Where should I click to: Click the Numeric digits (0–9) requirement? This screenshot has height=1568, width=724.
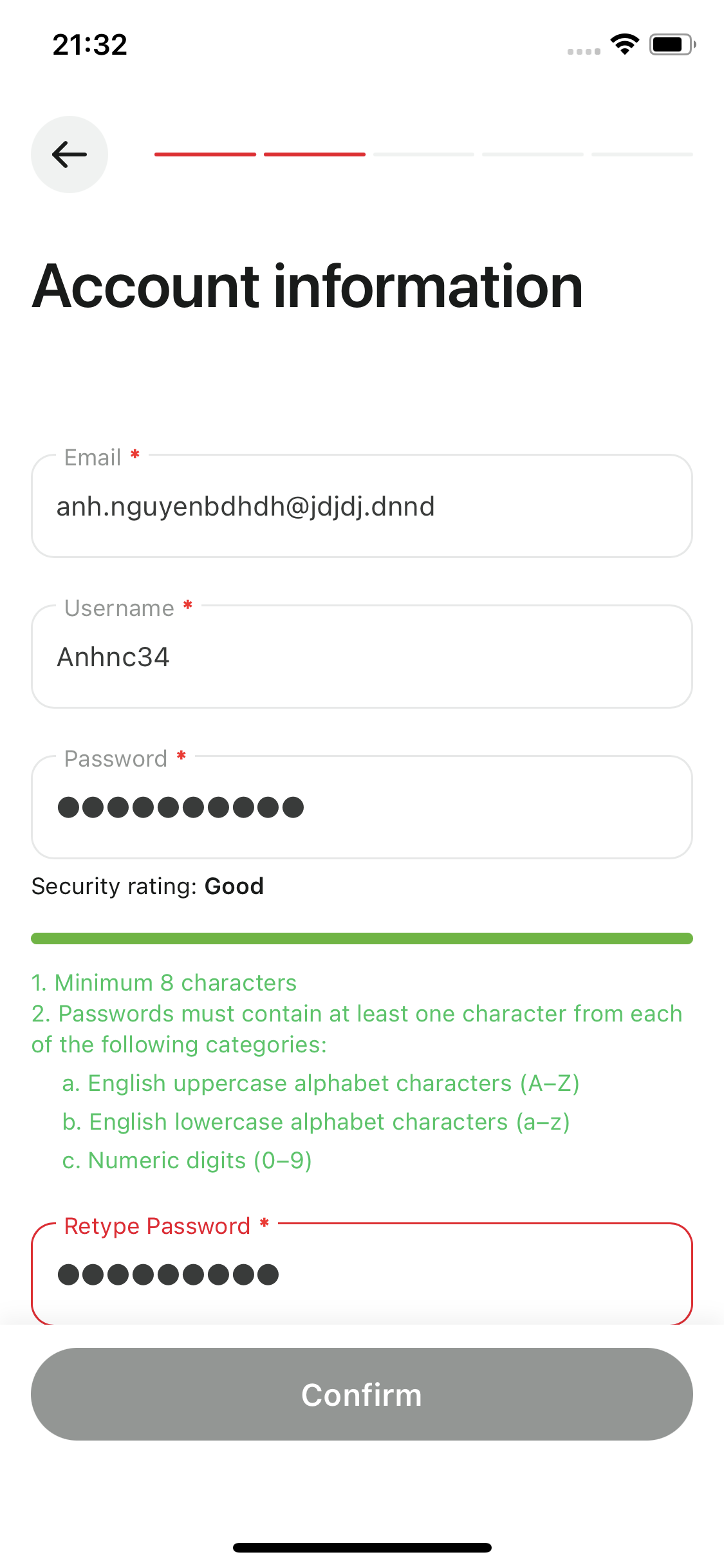coord(187,1161)
